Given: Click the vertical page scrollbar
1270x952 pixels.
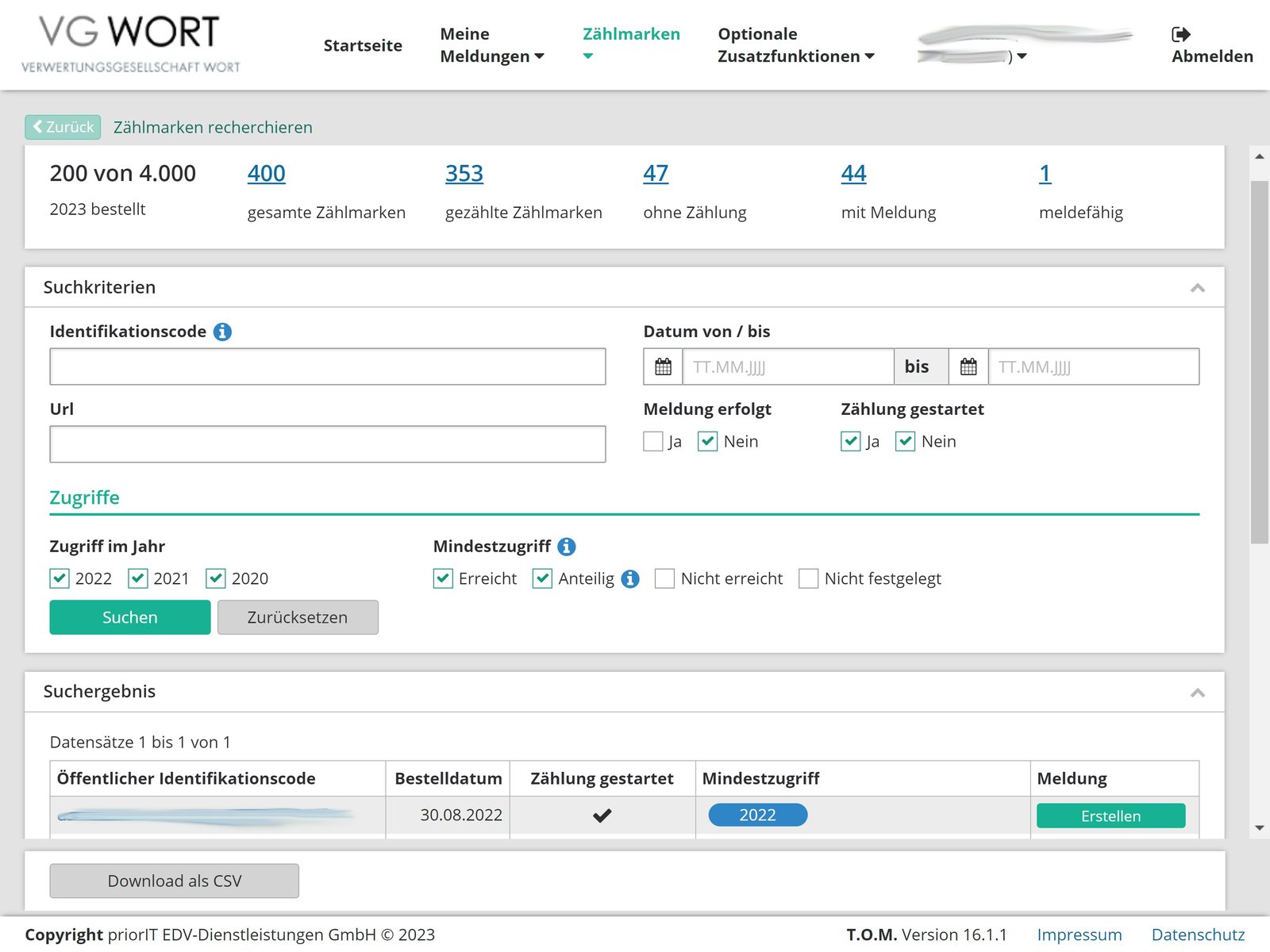Looking at the screenshot, I should click(1259, 361).
